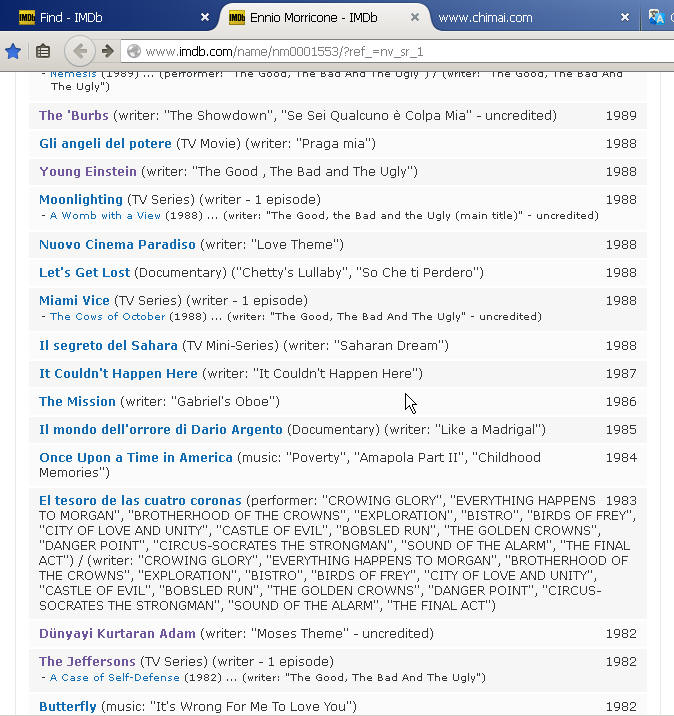The width and height of the screenshot is (674, 716).
Task: Open Il mondo dell'orrore di Dario Argento
Action: 161,430
